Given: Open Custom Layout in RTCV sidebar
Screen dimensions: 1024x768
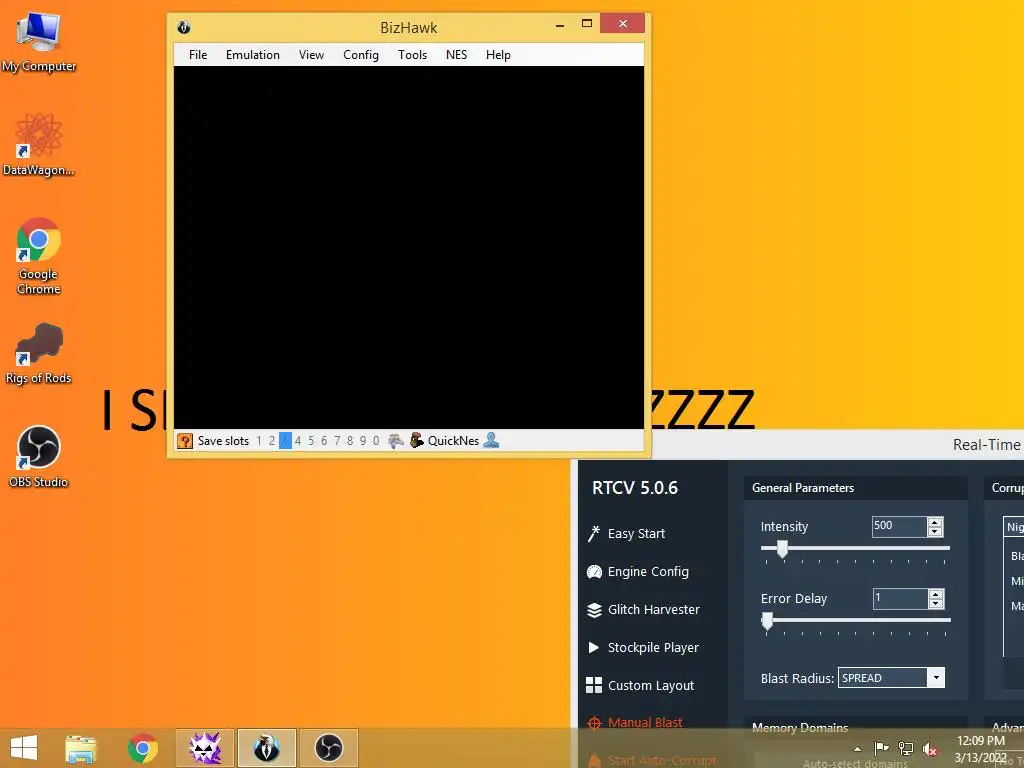Looking at the screenshot, I should coord(640,685).
